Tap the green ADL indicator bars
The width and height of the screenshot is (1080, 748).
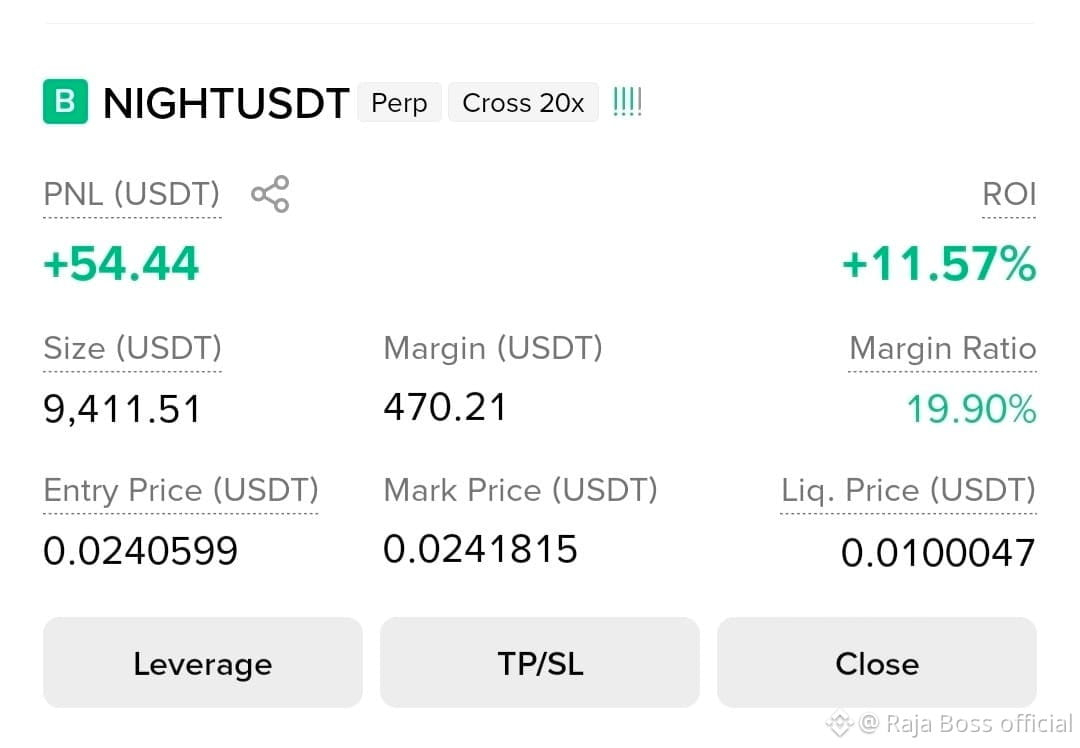tap(627, 102)
